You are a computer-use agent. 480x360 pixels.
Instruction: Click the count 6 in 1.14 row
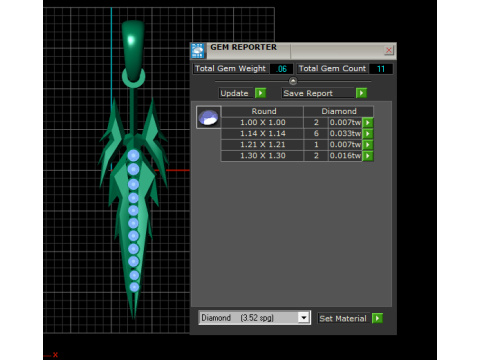click(316, 134)
